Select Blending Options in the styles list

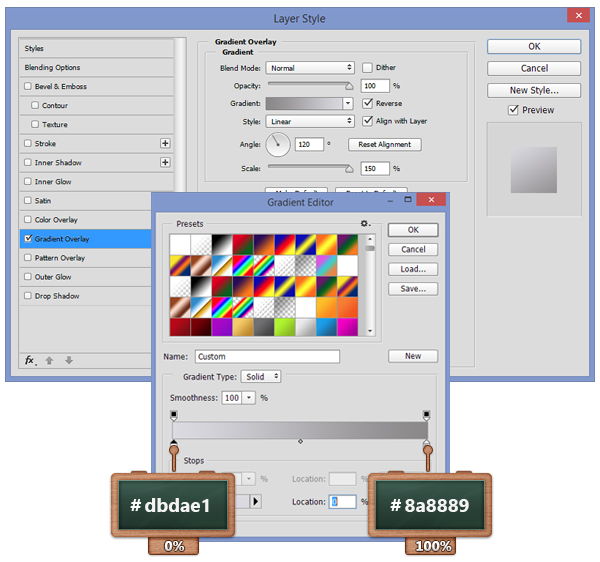(x=52, y=68)
